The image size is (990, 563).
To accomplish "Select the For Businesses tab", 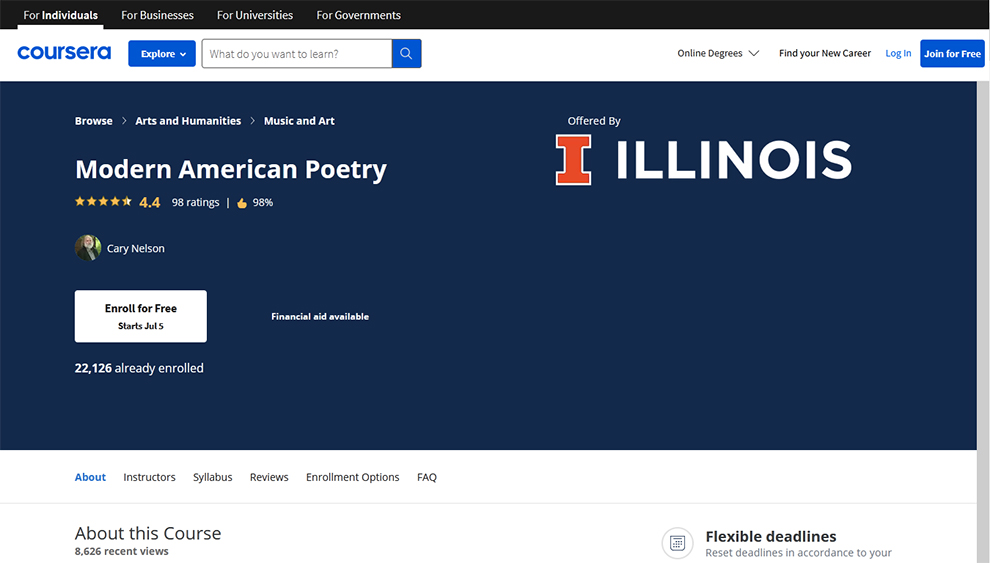I will [x=157, y=15].
